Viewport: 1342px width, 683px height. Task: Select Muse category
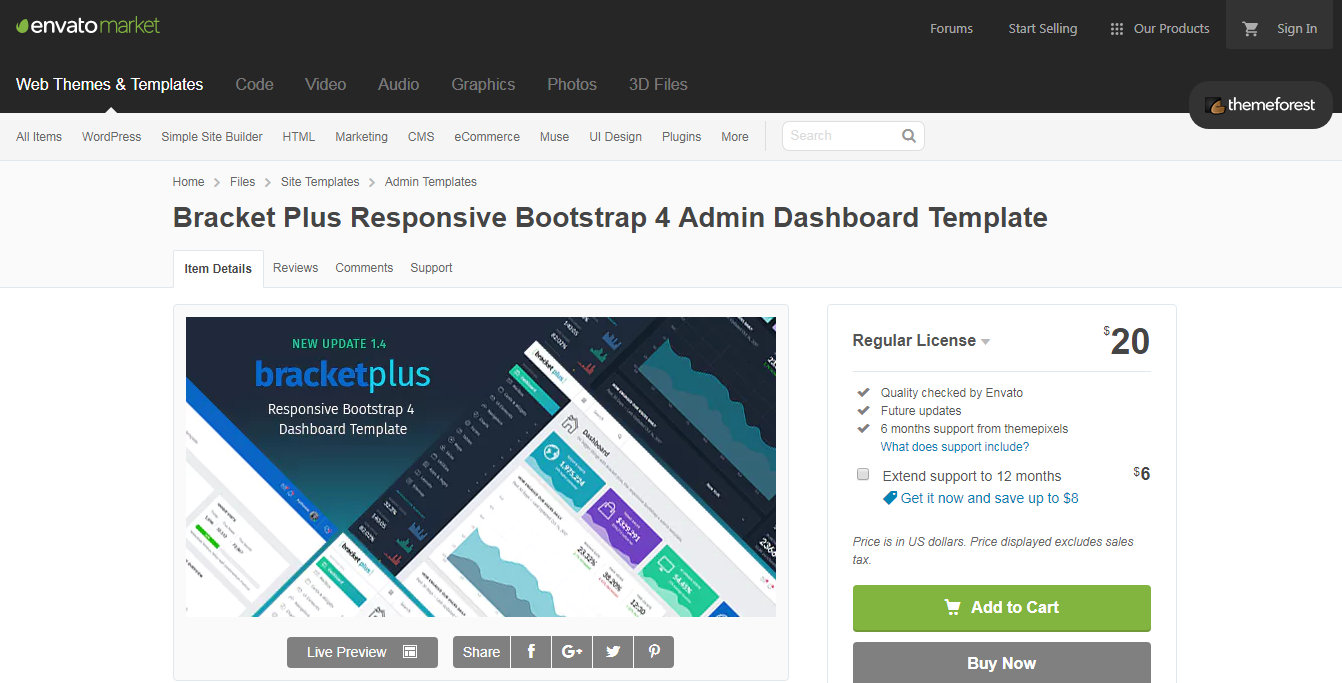point(554,137)
